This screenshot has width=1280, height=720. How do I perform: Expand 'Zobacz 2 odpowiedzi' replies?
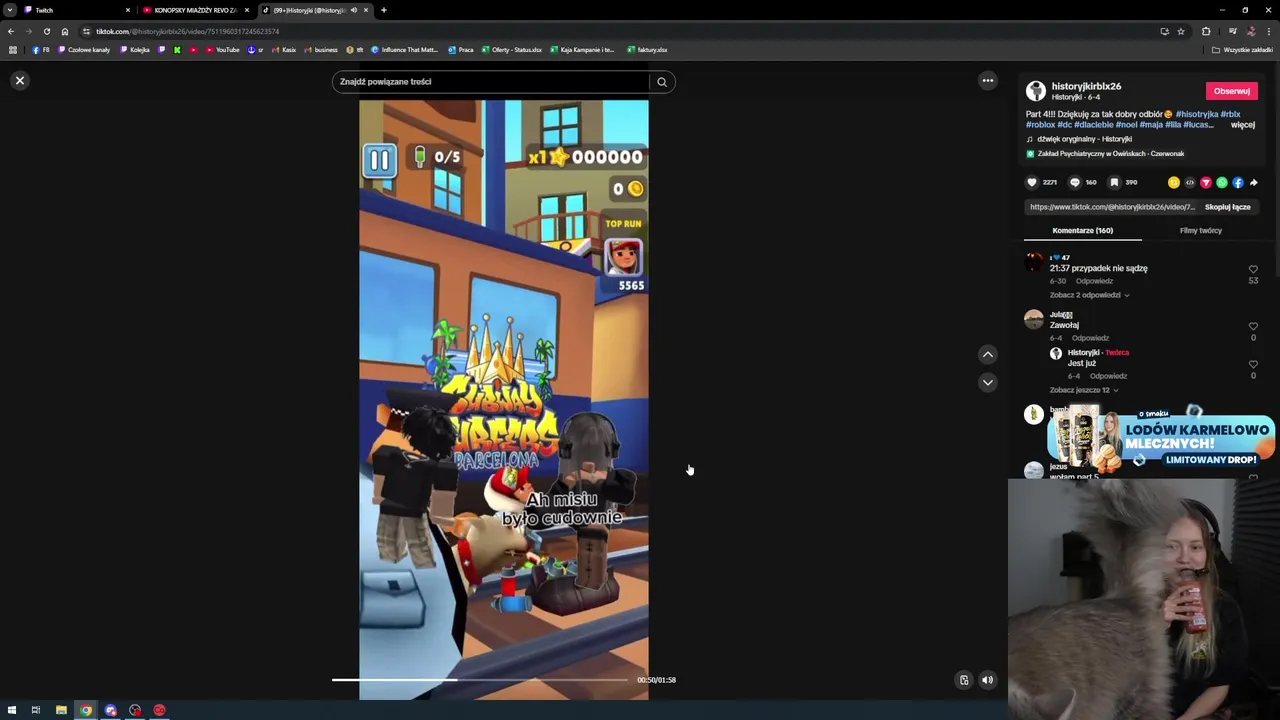1089,296
